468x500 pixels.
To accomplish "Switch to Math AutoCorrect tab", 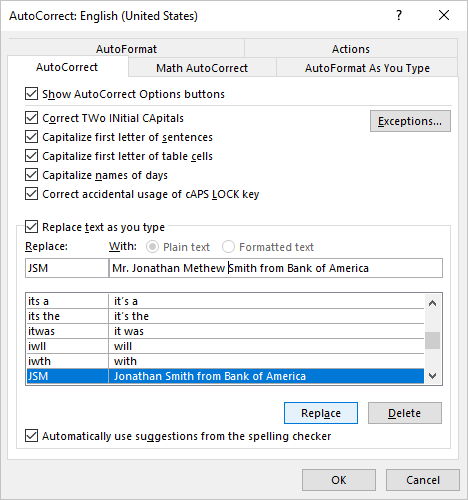I will click(202, 68).
